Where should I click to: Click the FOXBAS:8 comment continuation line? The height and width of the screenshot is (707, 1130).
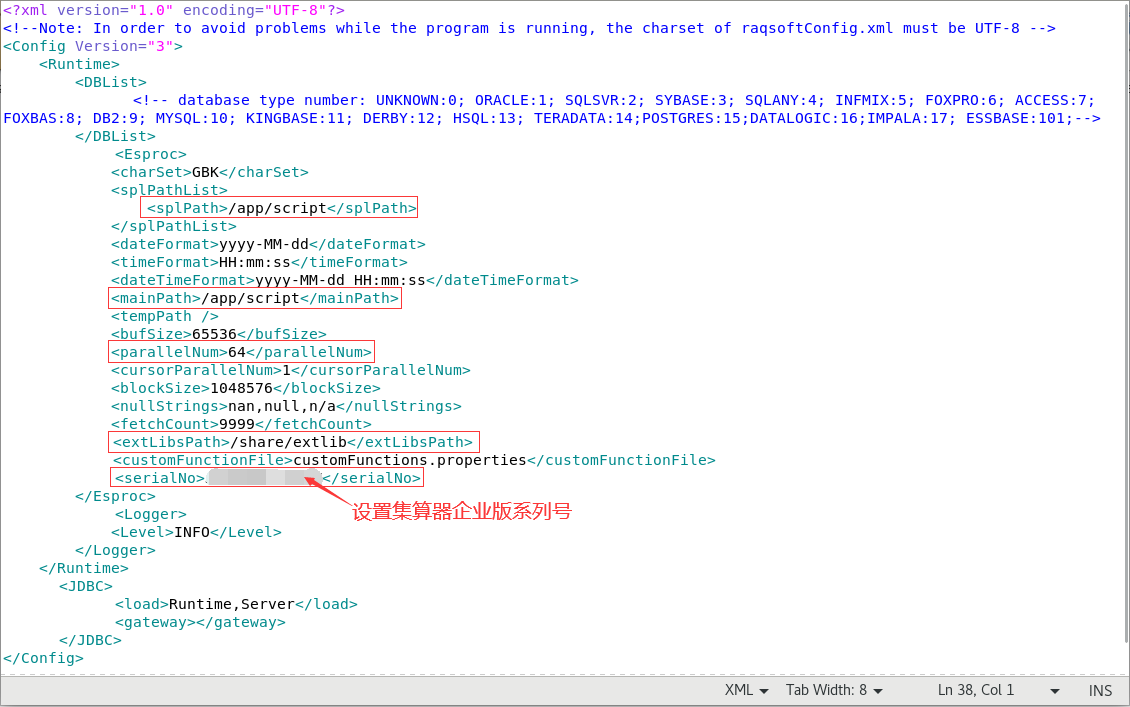tap(552, 118)
